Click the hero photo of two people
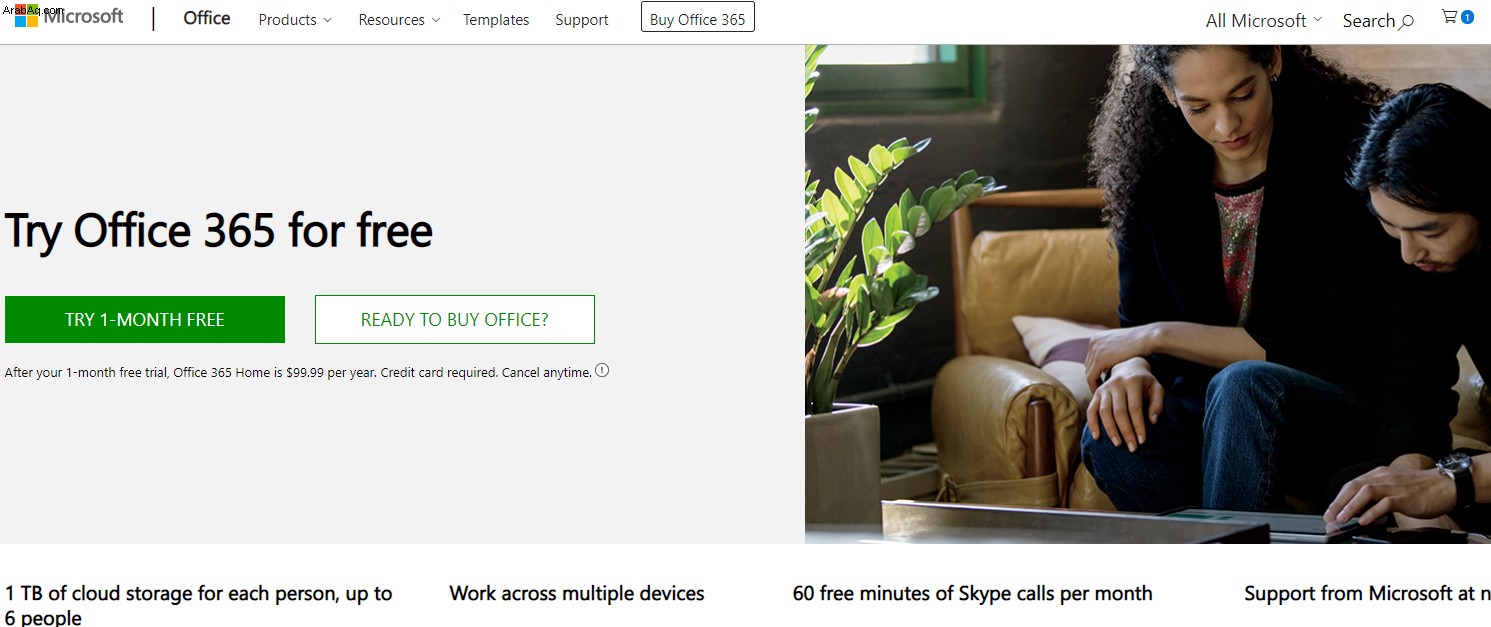The width and height of the screenshot is (1491, 627). (x=1148, y=294)
